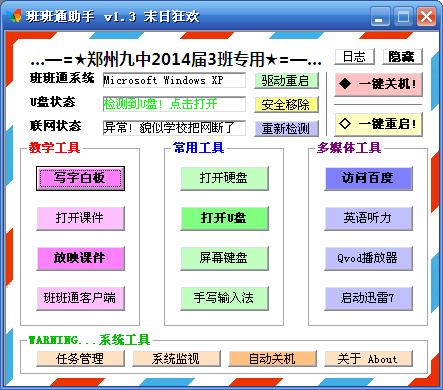Click the green U盘 detected status field
Screen dimensions: 443x390
point(174,104)
